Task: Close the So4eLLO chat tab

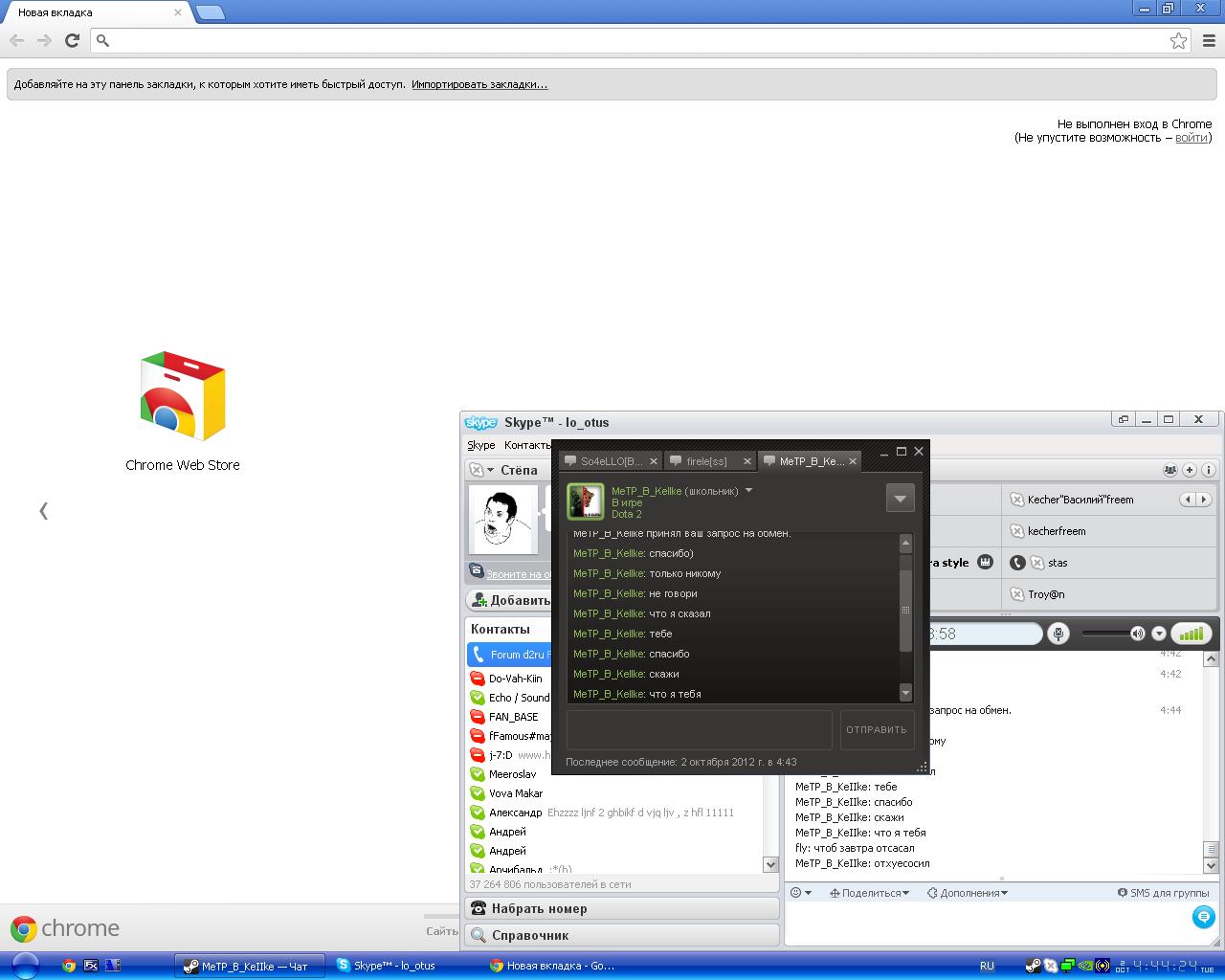Action: coord(654,461)
